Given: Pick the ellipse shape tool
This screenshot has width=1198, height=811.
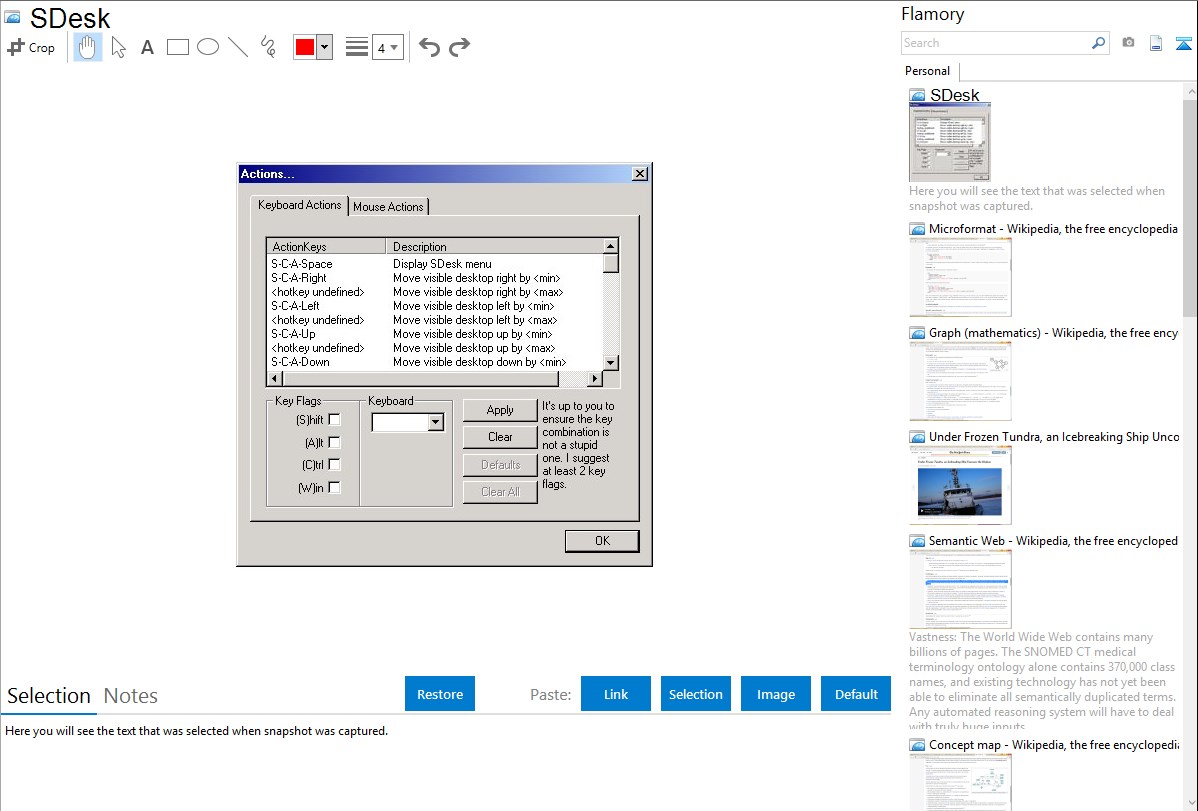Looking at the screenshot, I should (208, 47).
